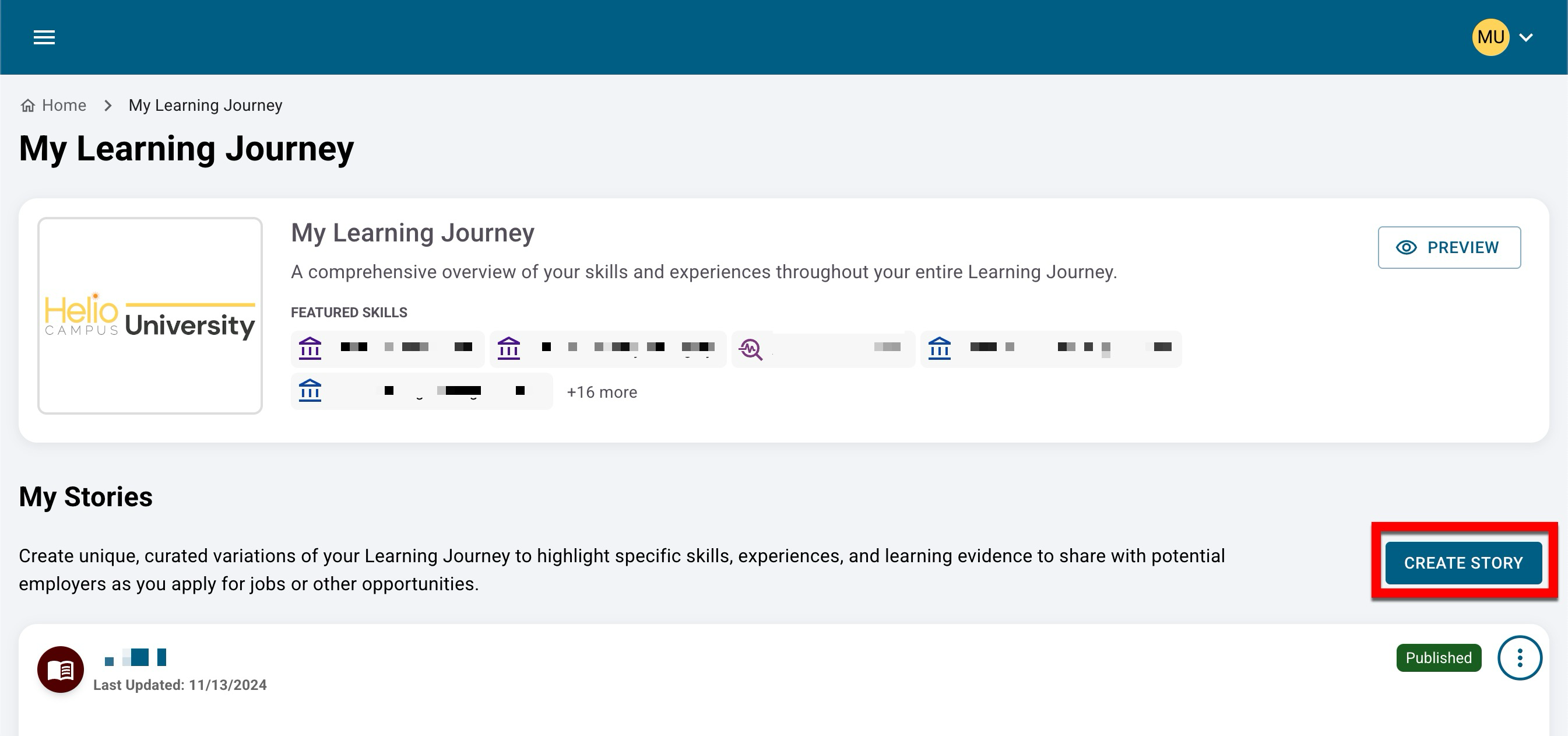This screenshot has height=736, width=1568.
Task: Open the story's three-dot options menu
Action: click(x=1519, y=657)
